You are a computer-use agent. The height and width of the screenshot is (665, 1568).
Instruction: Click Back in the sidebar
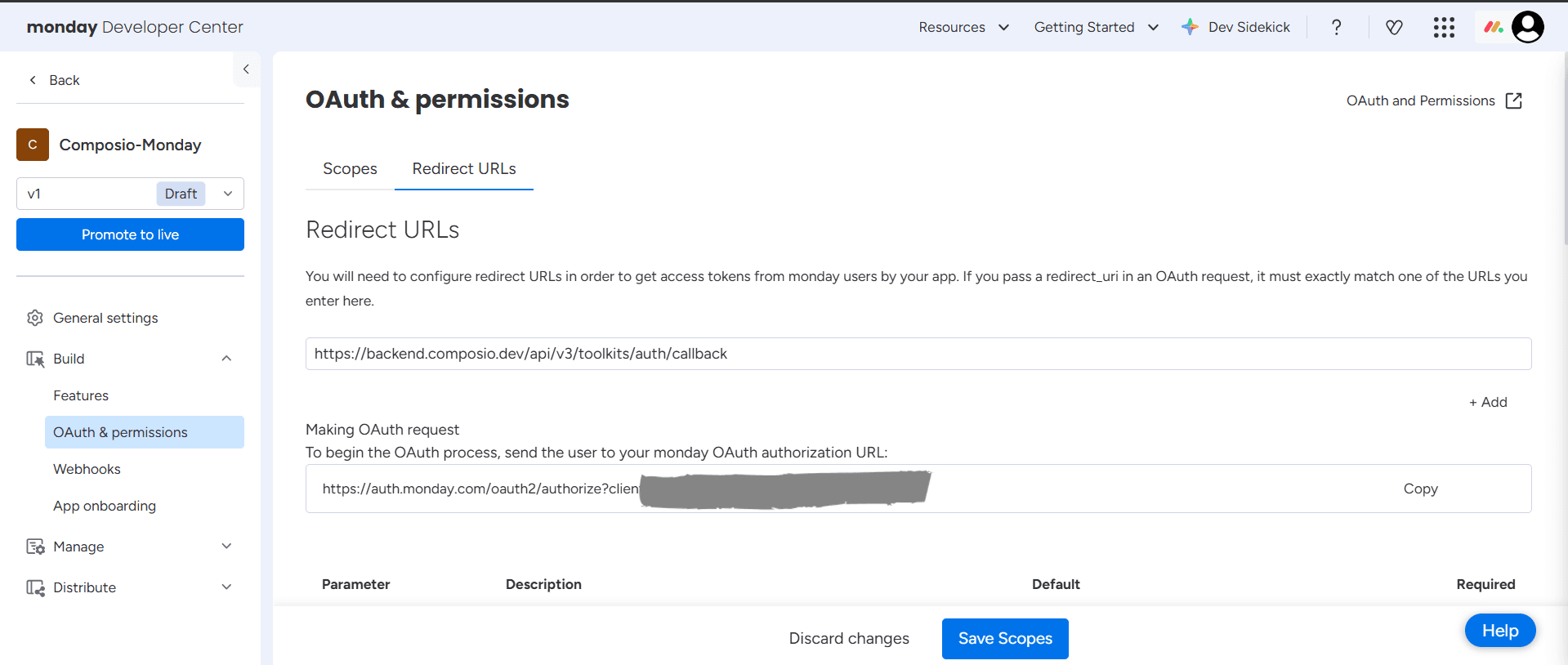click(65, 80)
